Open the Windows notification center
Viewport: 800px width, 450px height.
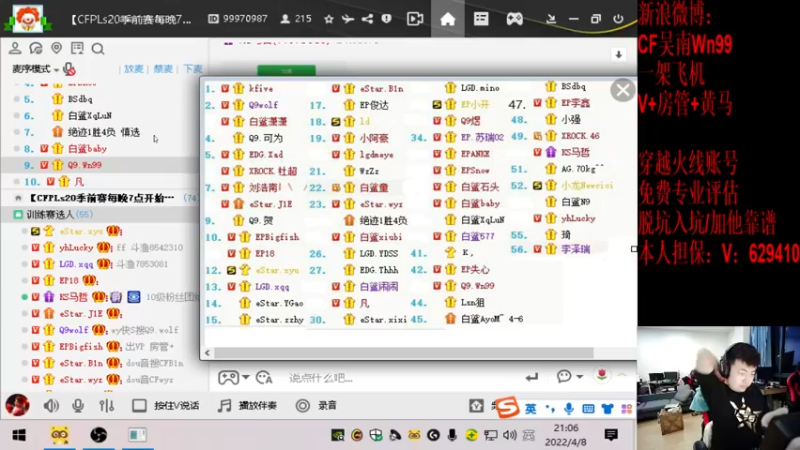tap(611, 435)
